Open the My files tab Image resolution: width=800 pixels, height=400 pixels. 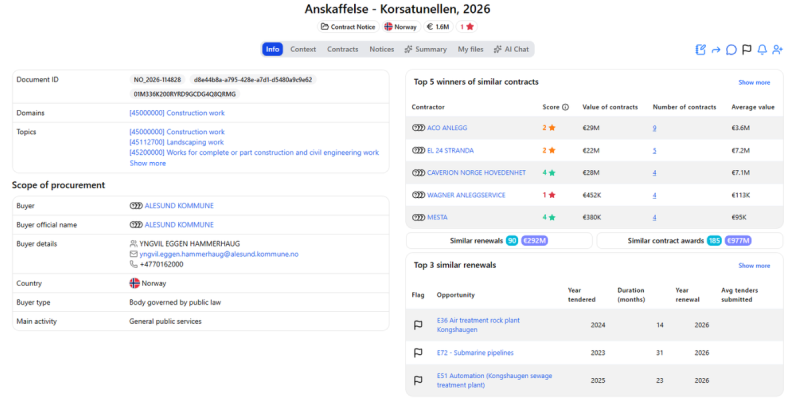click(x=470, y=49)
